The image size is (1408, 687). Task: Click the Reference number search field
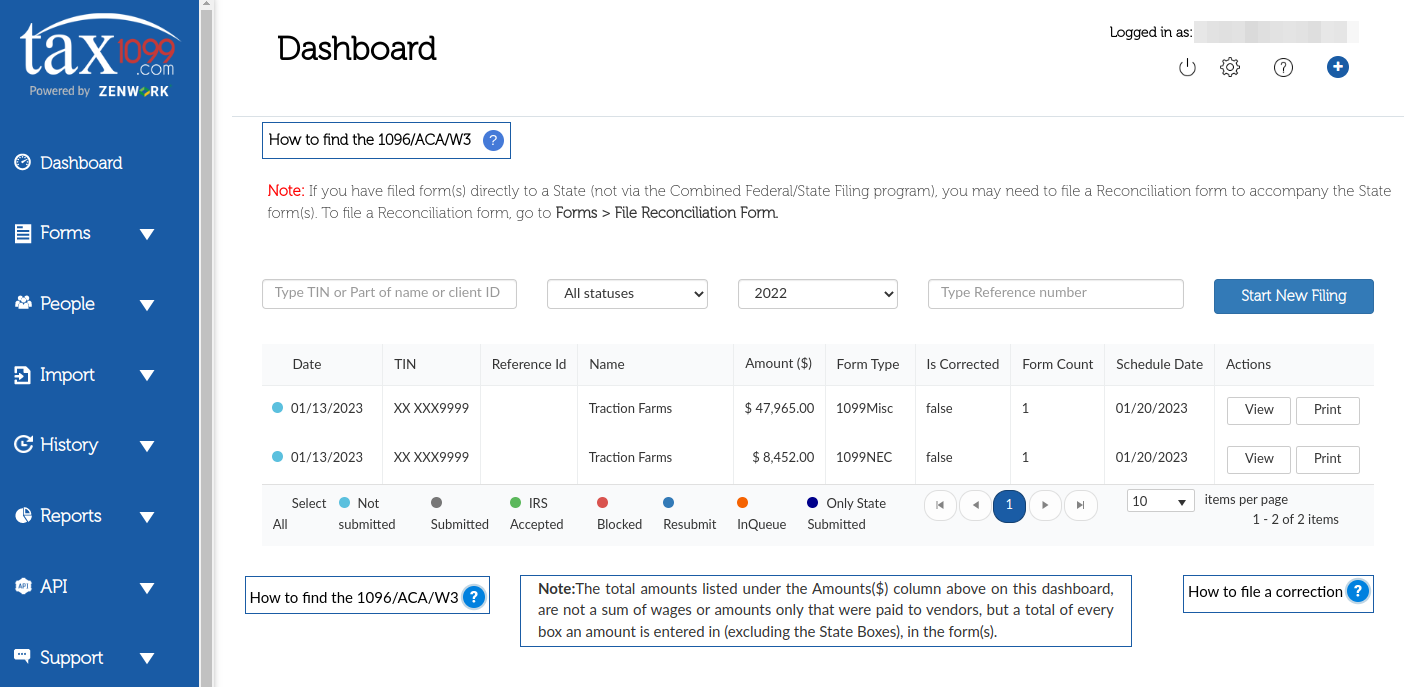(1055, 293)
